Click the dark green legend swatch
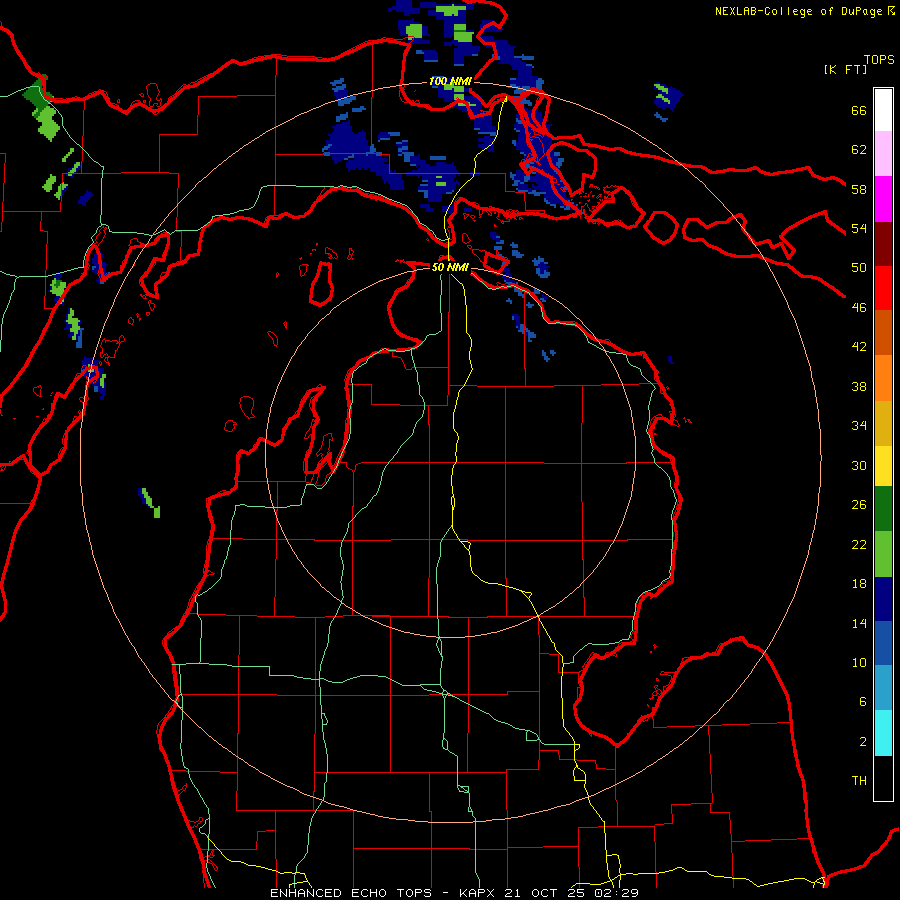Viewport: 900px width, 900px height. coord(883,509)
